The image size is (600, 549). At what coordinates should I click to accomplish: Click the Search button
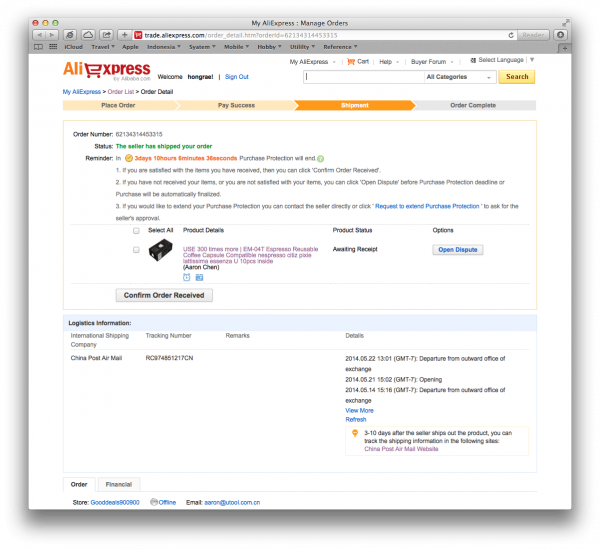tap(517, 77)
